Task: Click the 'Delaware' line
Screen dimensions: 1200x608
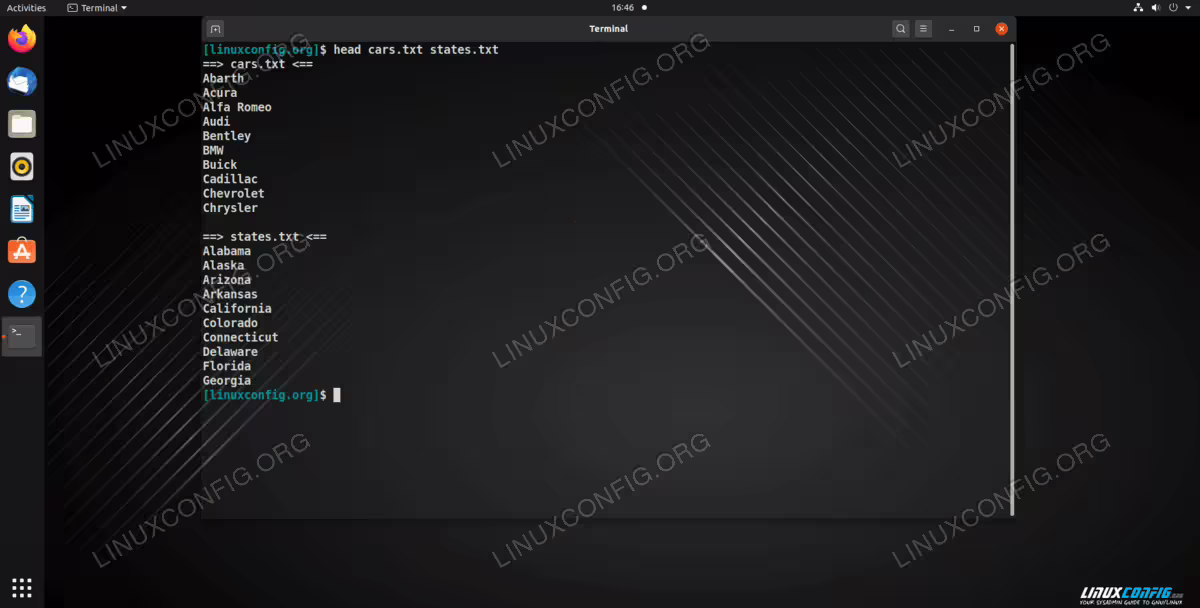Action: (x=230, y=352)
